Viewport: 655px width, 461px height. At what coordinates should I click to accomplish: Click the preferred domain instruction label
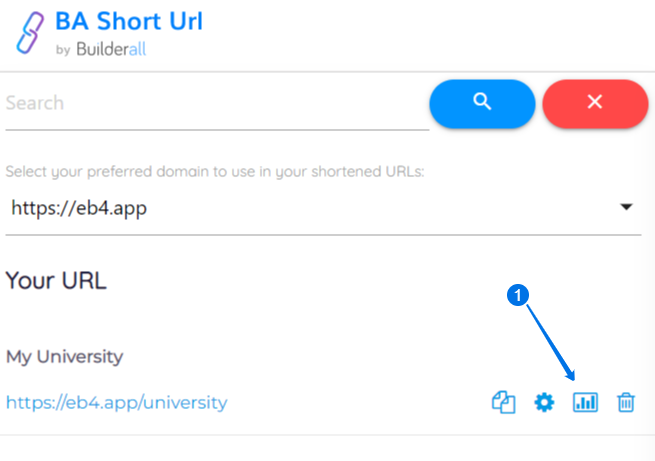pos(215,172)
